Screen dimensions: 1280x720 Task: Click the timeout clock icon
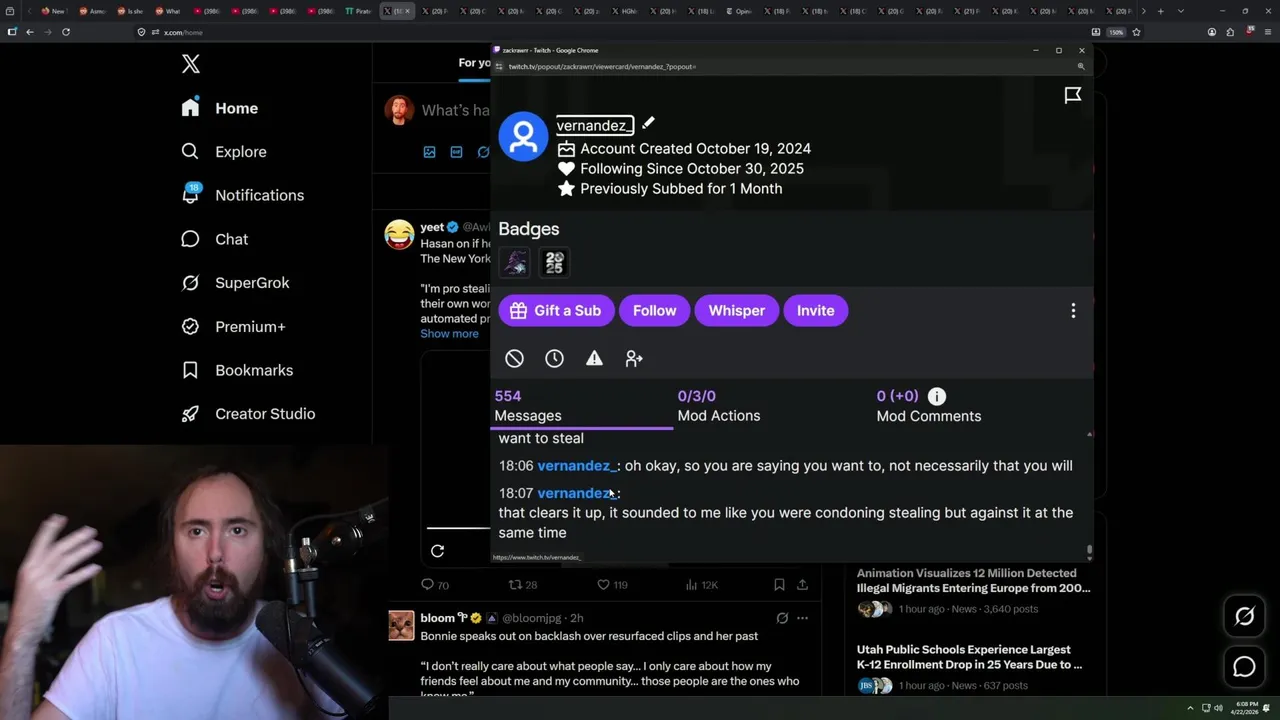[554, 358]
